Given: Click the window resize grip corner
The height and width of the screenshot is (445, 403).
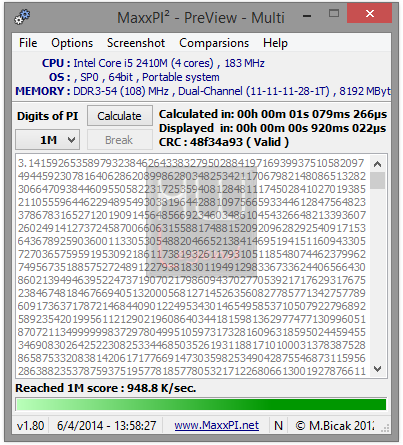Looking at the screenshot, I should pyautogui.click(x=385, y=428).
